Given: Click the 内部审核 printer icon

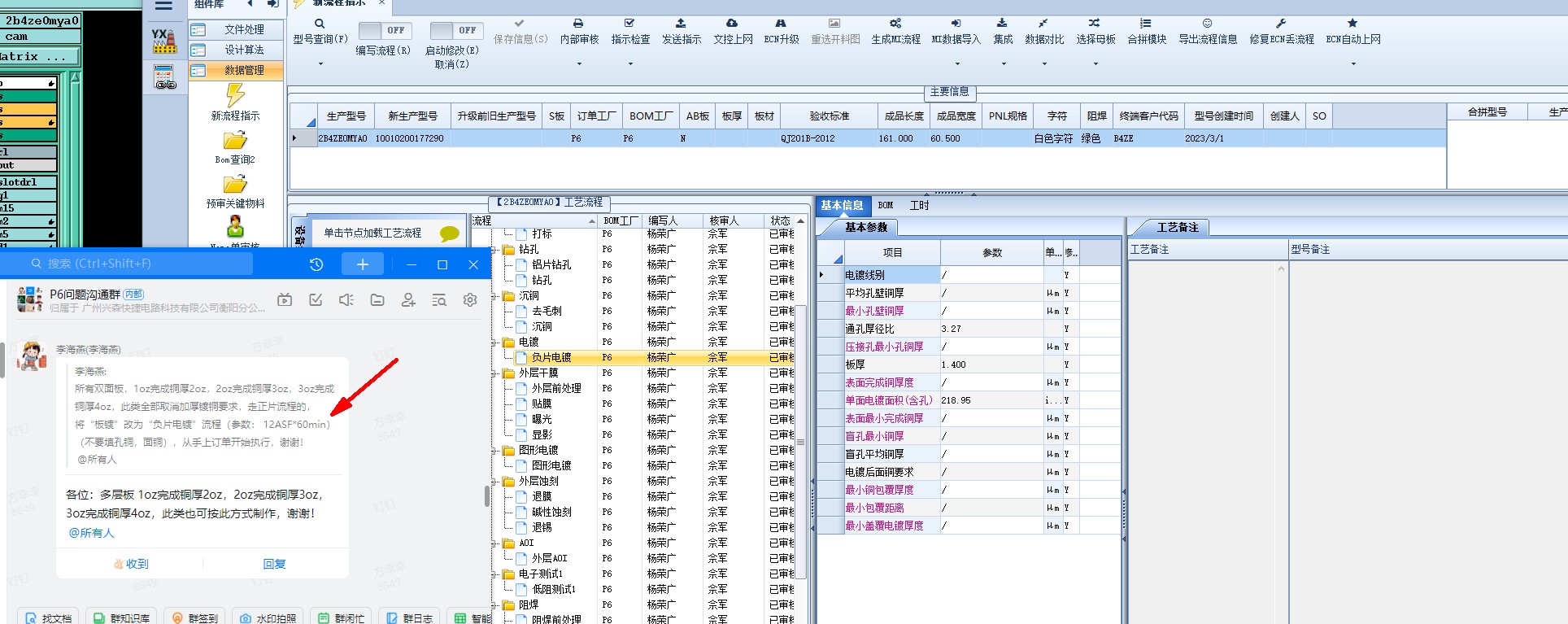Looking at the screenshot, I should [578, 24].
